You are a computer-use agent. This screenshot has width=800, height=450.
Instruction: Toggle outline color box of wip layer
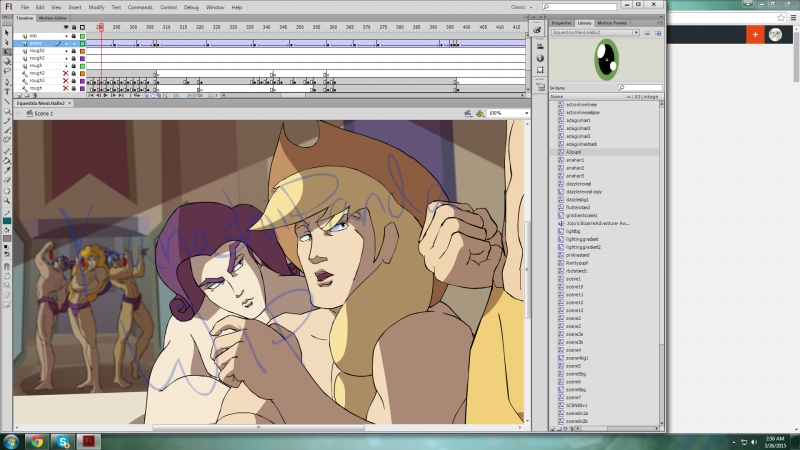point(83,35)
